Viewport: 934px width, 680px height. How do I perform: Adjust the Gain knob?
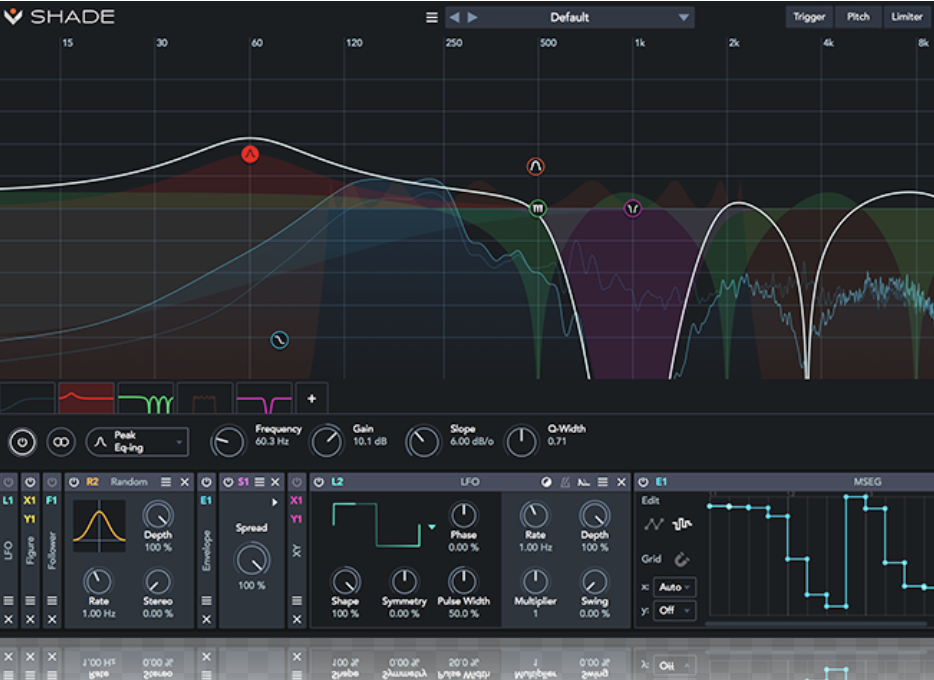click(326, 442)
